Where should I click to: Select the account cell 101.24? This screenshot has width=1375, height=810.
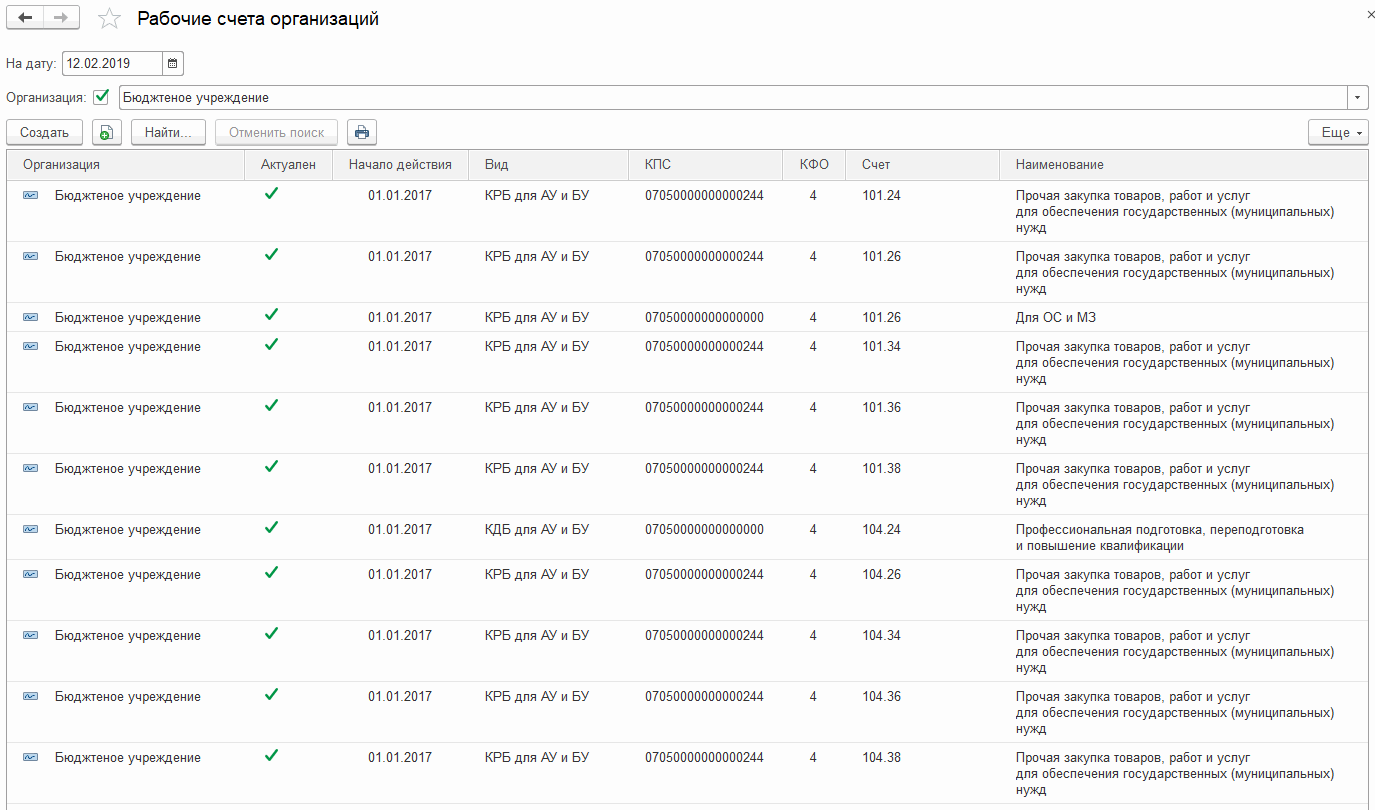click(x=882, y=196)
